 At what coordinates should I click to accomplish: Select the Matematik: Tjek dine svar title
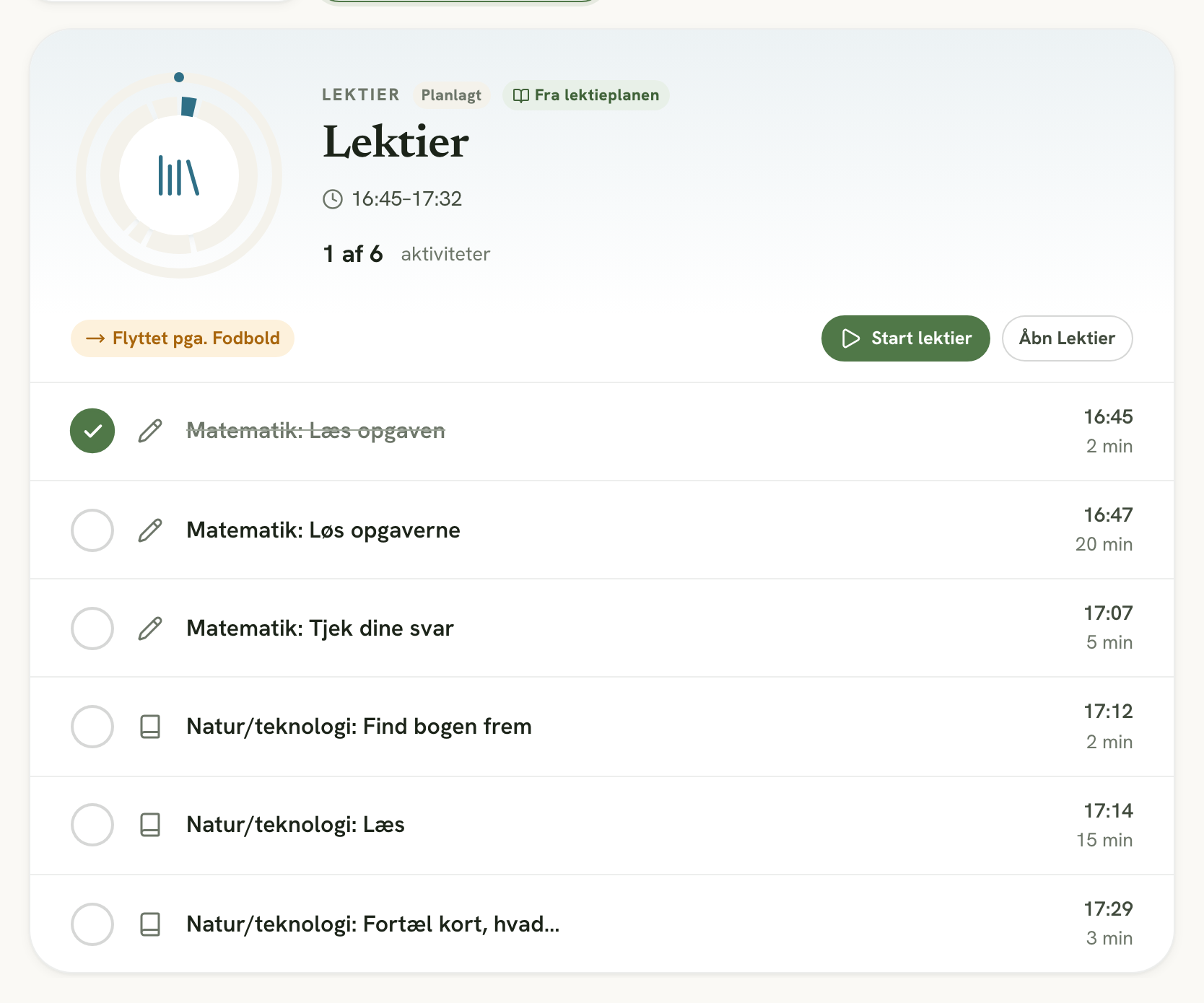[x=320, y=628]
